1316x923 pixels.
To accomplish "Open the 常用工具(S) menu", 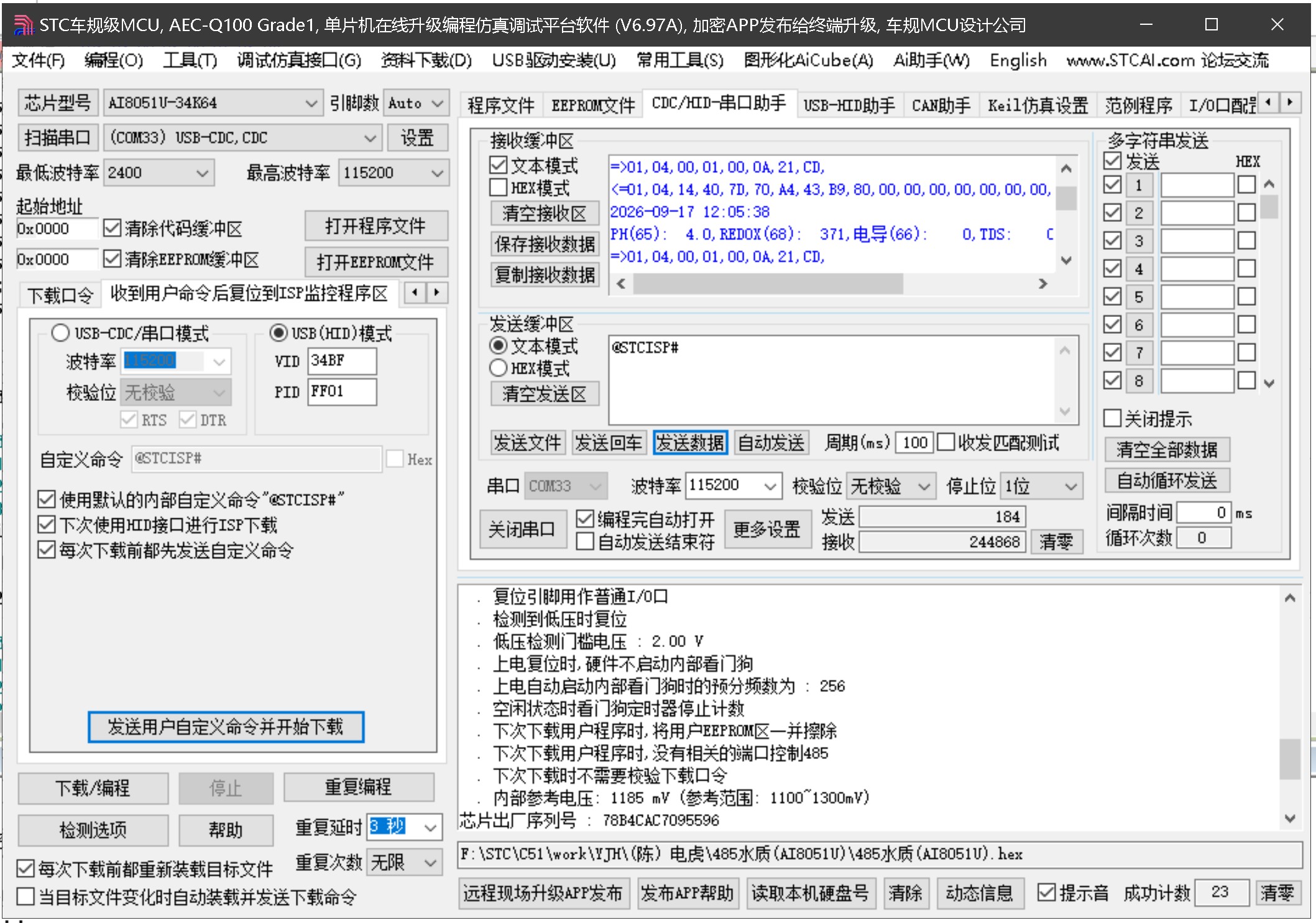I will coord(680,60).
